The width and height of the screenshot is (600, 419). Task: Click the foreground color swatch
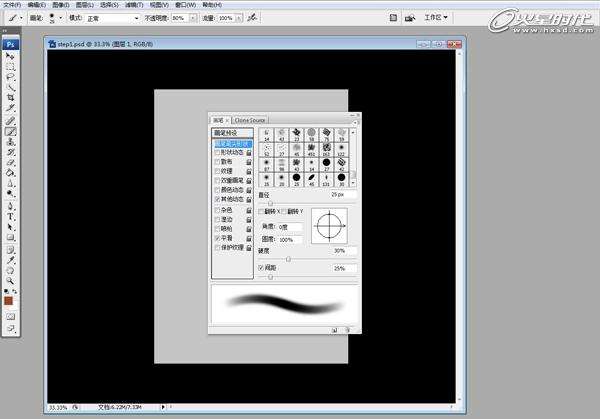[8, 301]
